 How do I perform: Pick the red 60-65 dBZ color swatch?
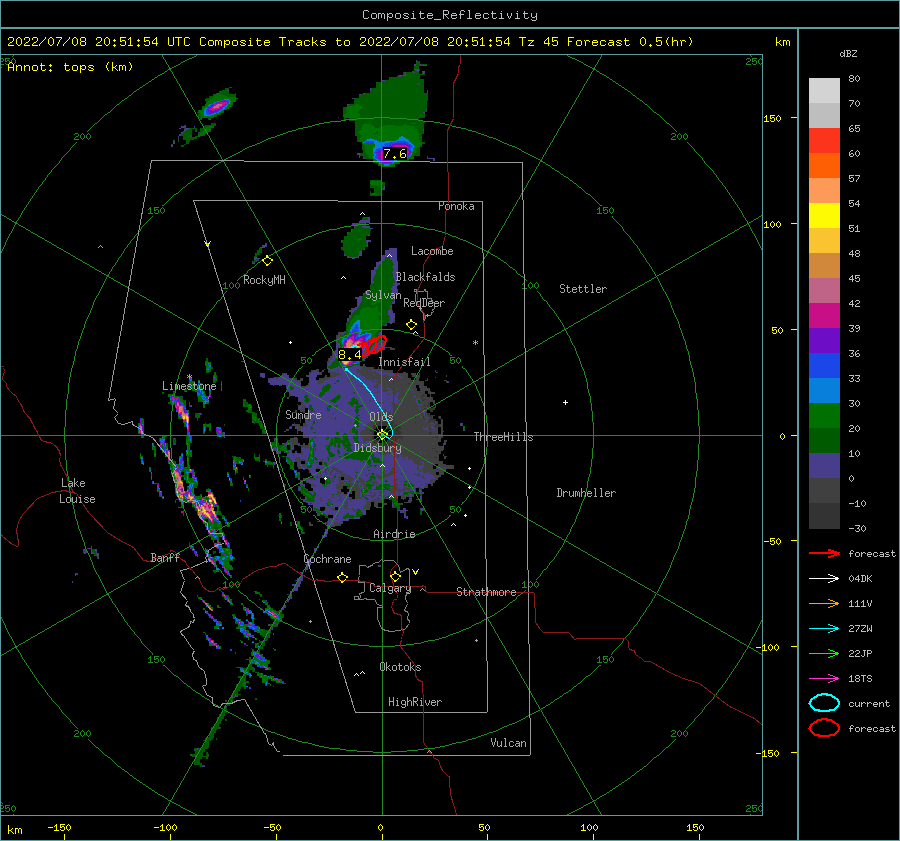[824, 141]
